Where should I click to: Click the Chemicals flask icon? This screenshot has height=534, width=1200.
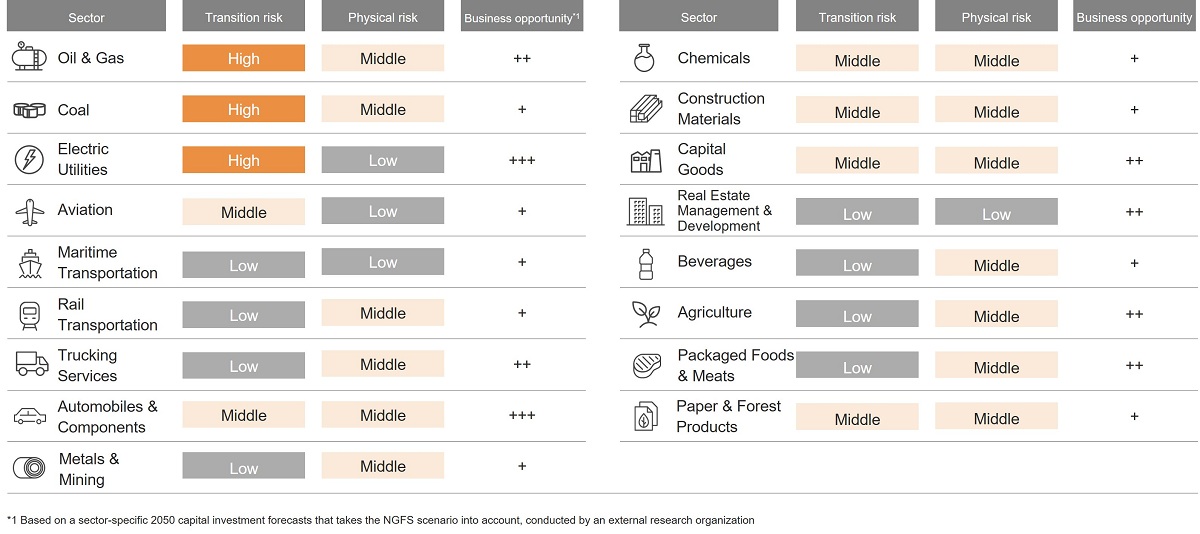644,58
